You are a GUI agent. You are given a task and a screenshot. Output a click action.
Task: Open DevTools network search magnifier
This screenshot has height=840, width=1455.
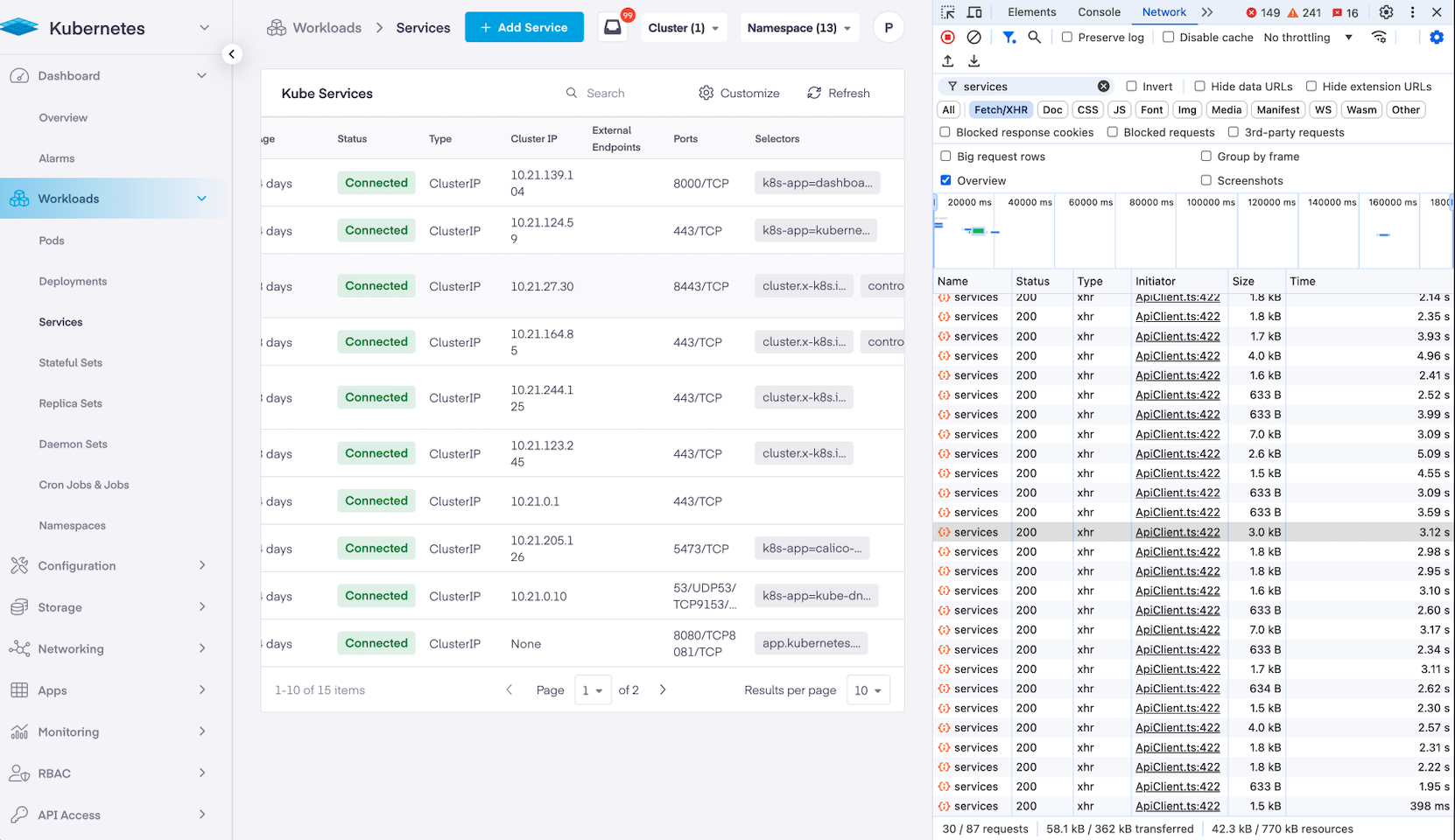tap(1034, 37)
